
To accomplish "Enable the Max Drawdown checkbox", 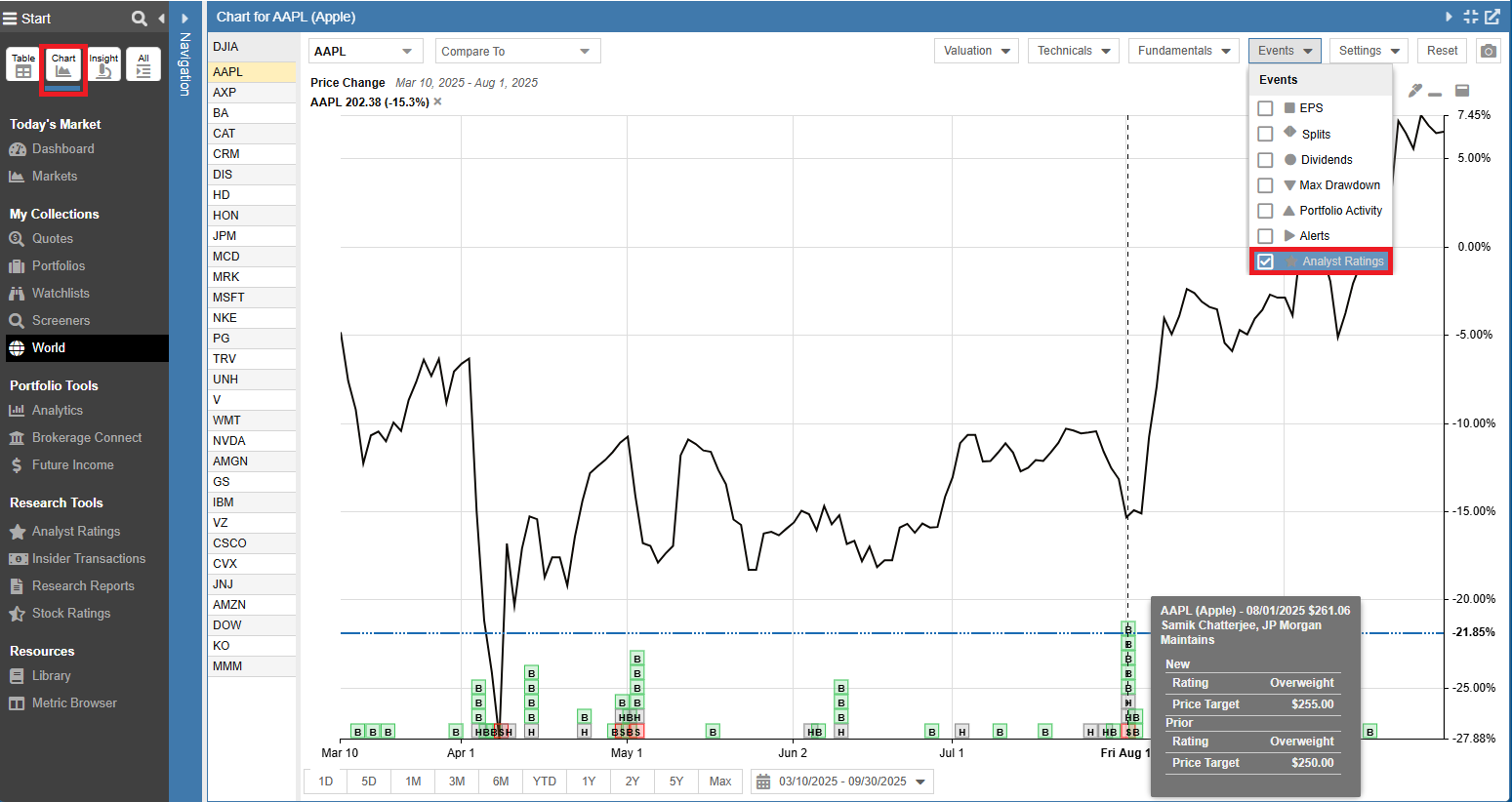I will point(1265,185).
